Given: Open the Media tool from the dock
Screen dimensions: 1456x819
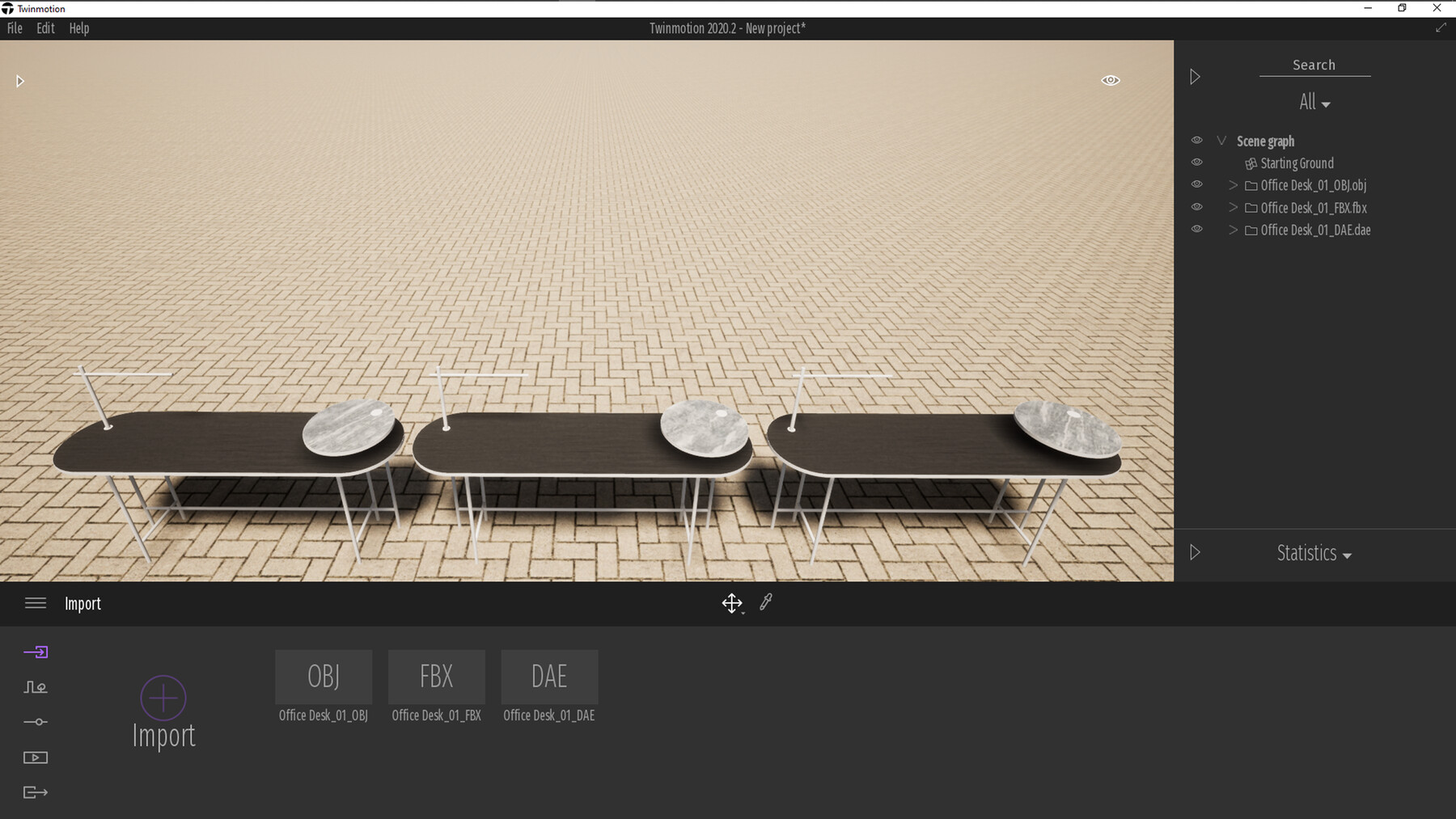Looking at the screenshot, I should click(x=36, y=757).
